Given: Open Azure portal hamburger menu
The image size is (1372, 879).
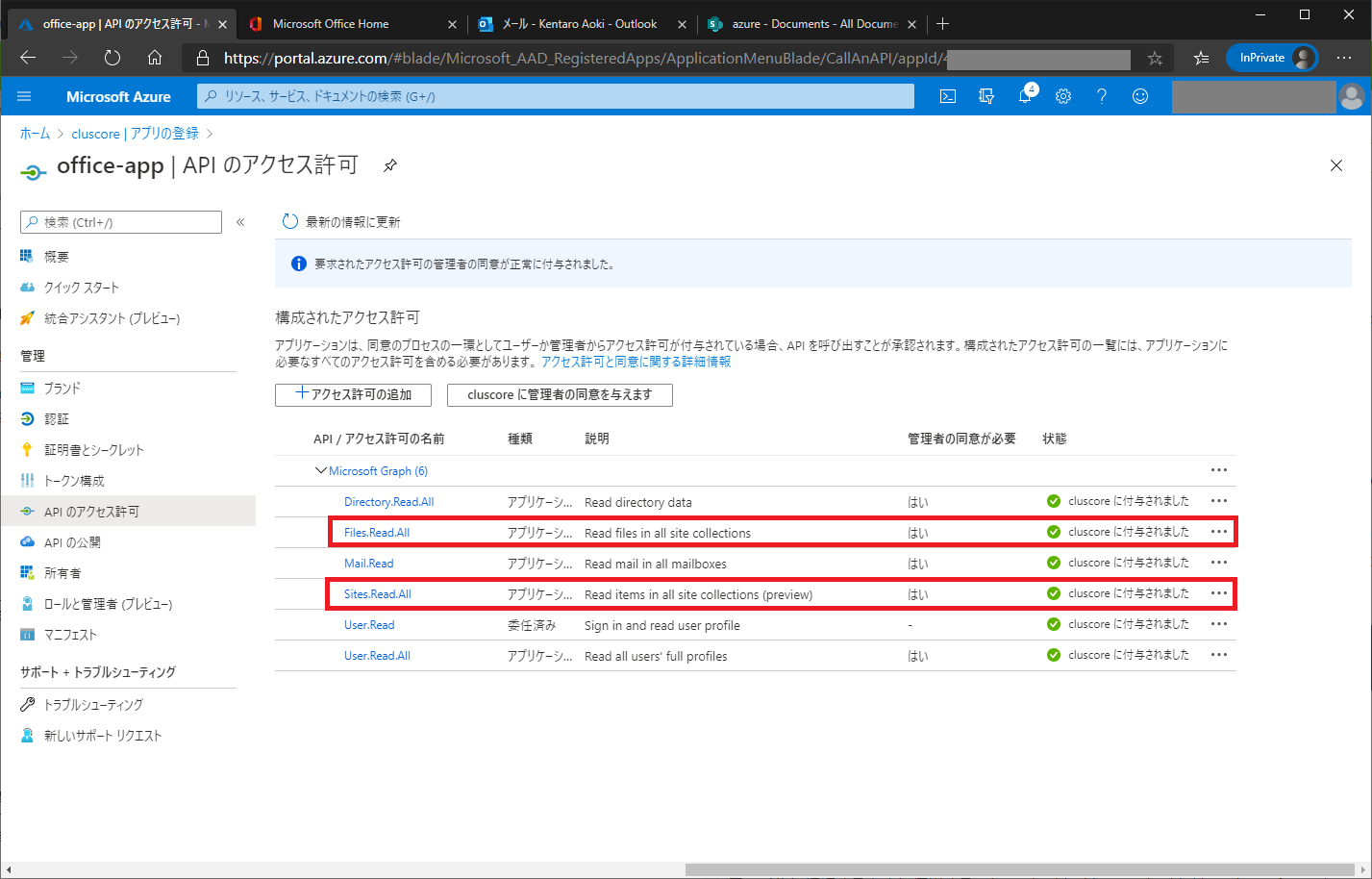Looking at the screenshot, I should (x=24, y=96).
